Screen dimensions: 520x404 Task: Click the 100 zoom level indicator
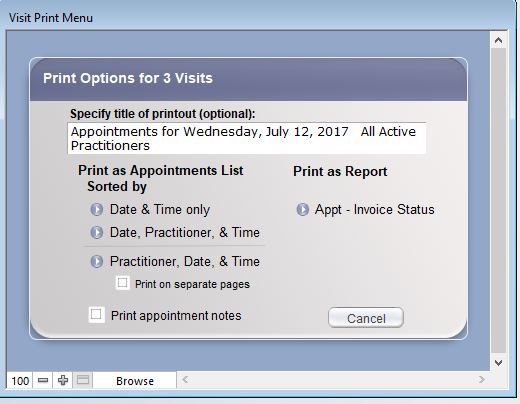[x=20, y=381]
